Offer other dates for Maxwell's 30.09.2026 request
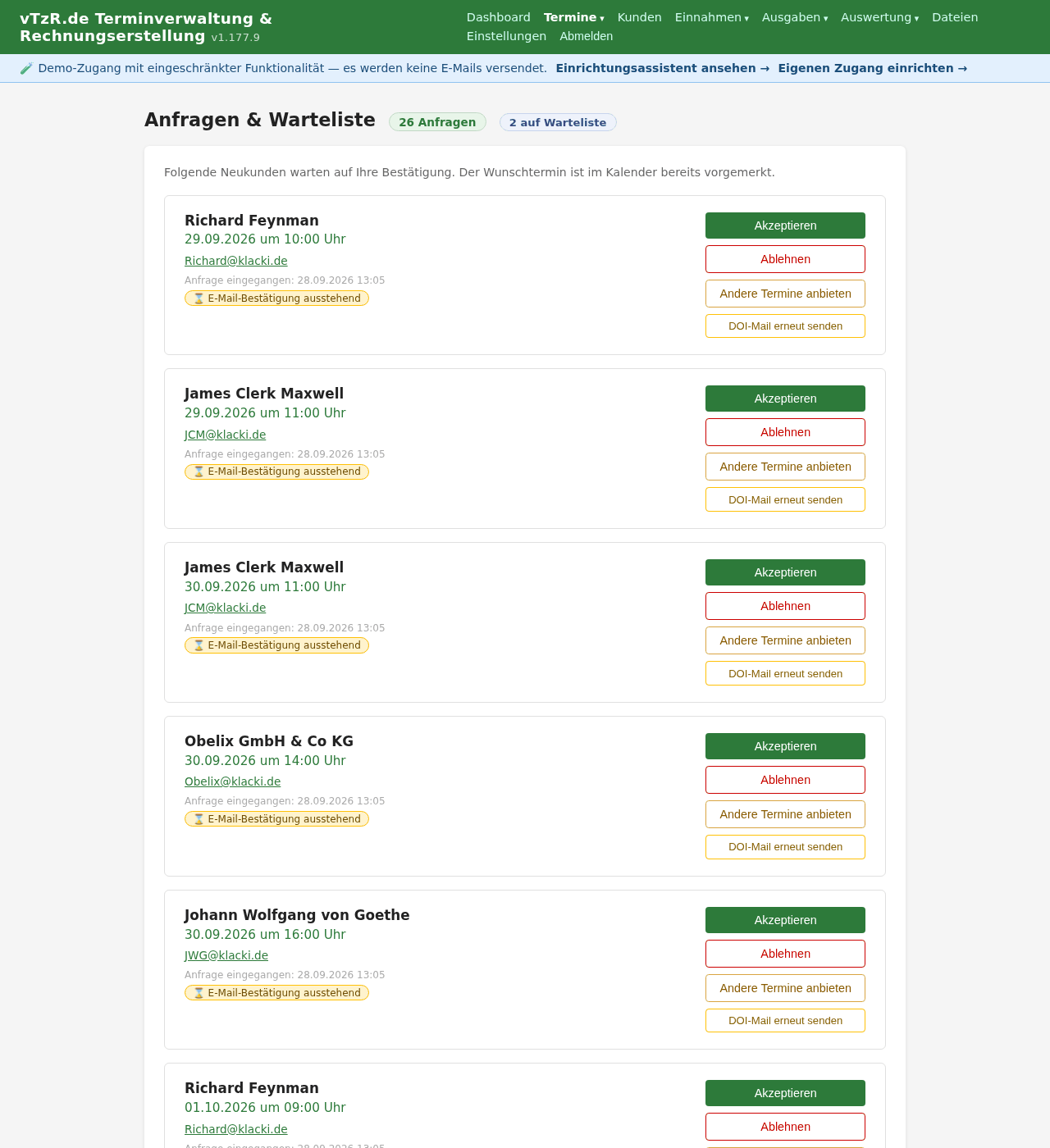Screen dimensions: 1050x1148 point(785,640)
